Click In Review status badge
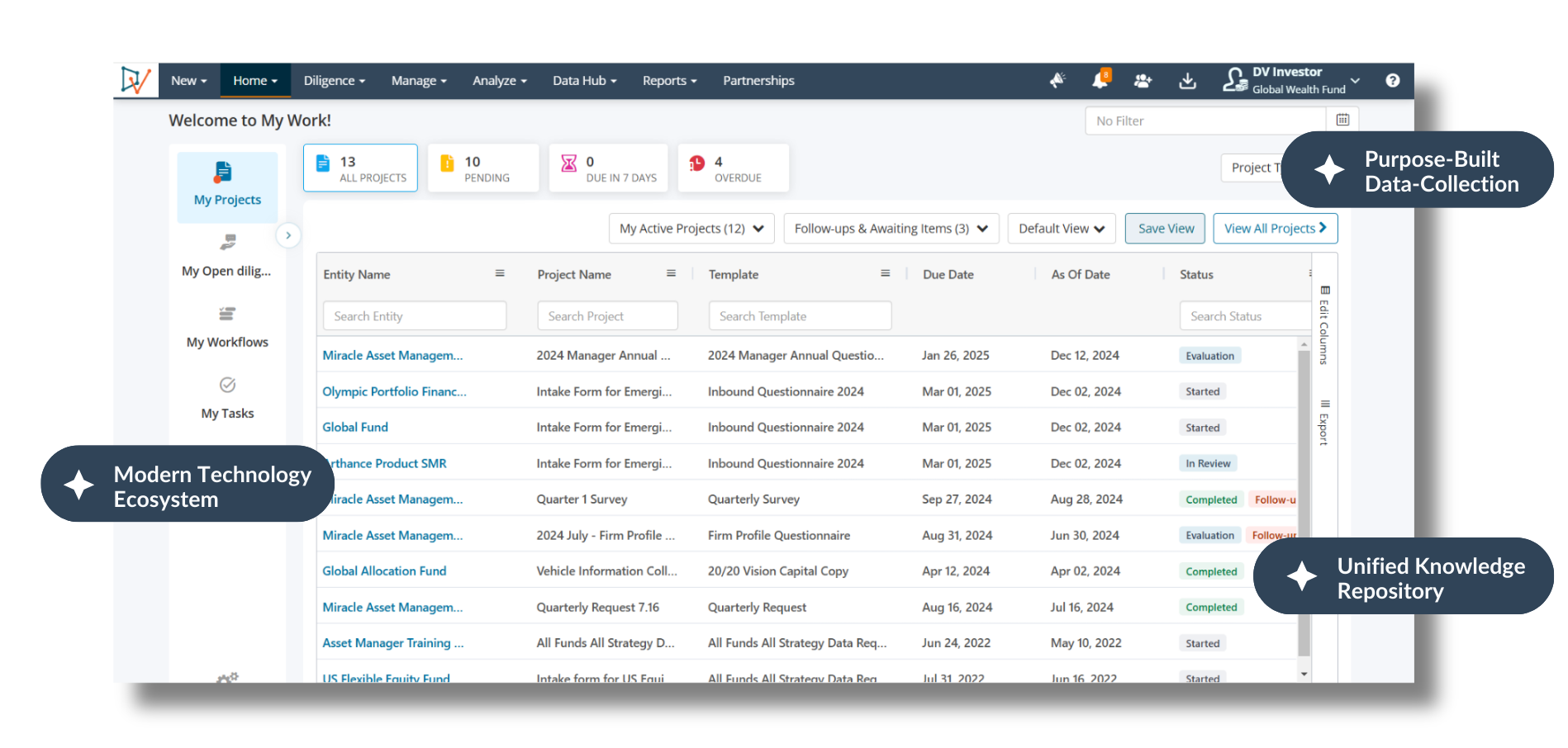Screen dimensions: 1568x748 click(x=1208, y=463)
